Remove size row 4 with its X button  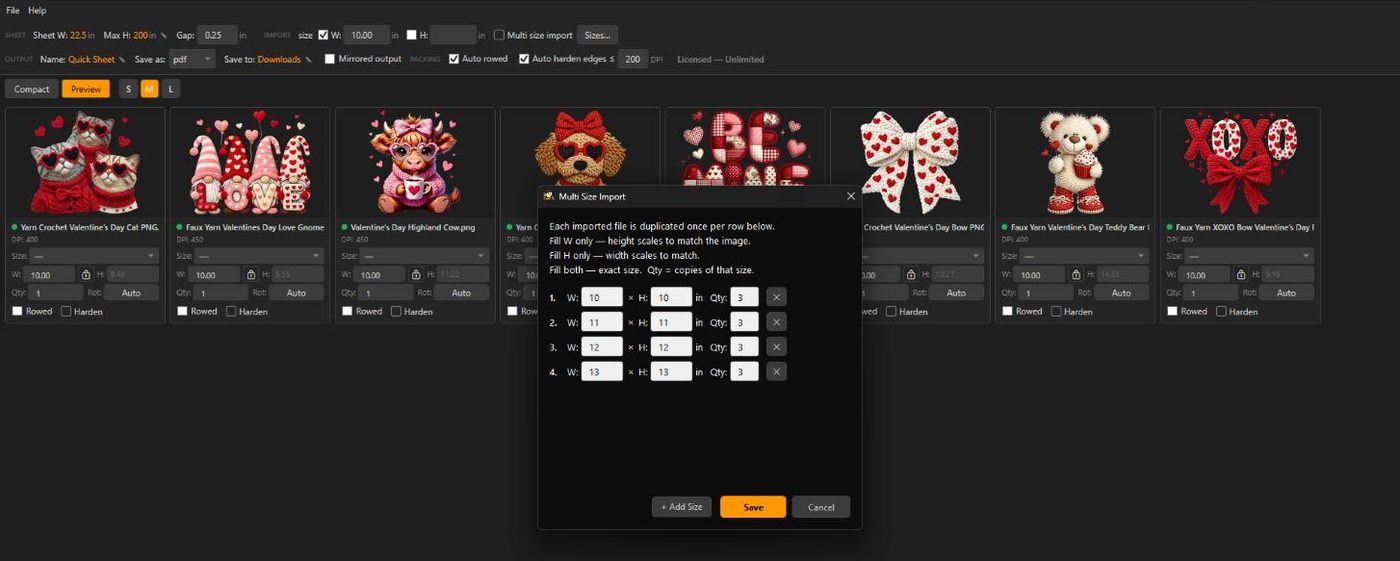click(776, 372)
